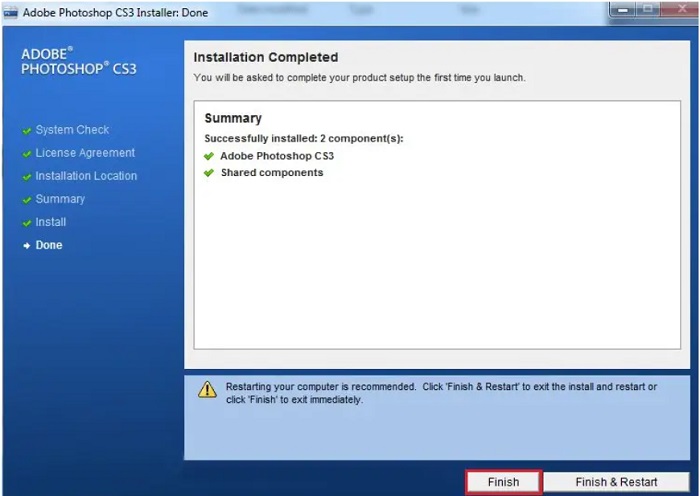Select the License Agreement step

tap(85, 153)
